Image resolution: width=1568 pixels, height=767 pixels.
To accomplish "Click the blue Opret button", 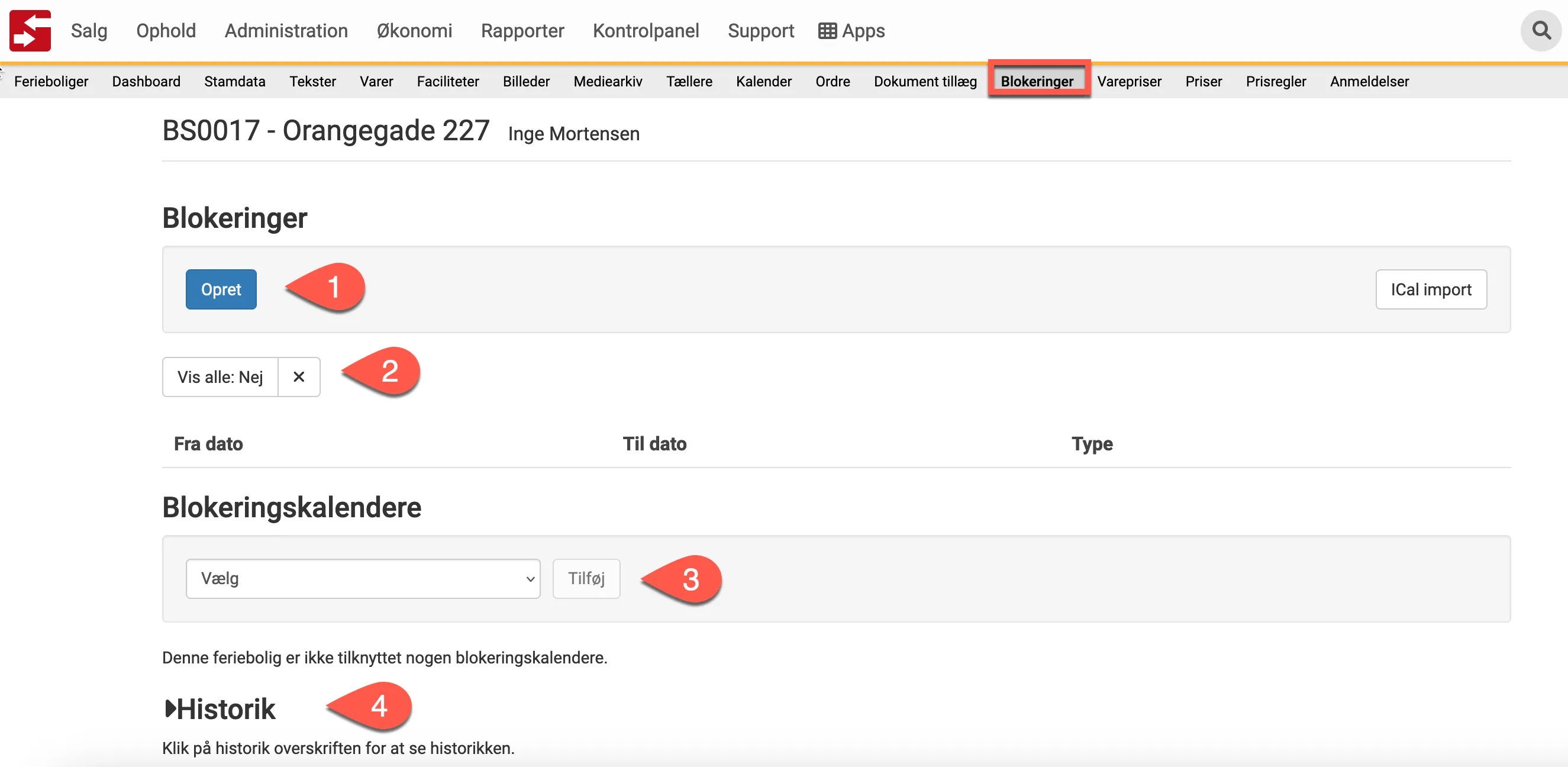I will 221,289.
